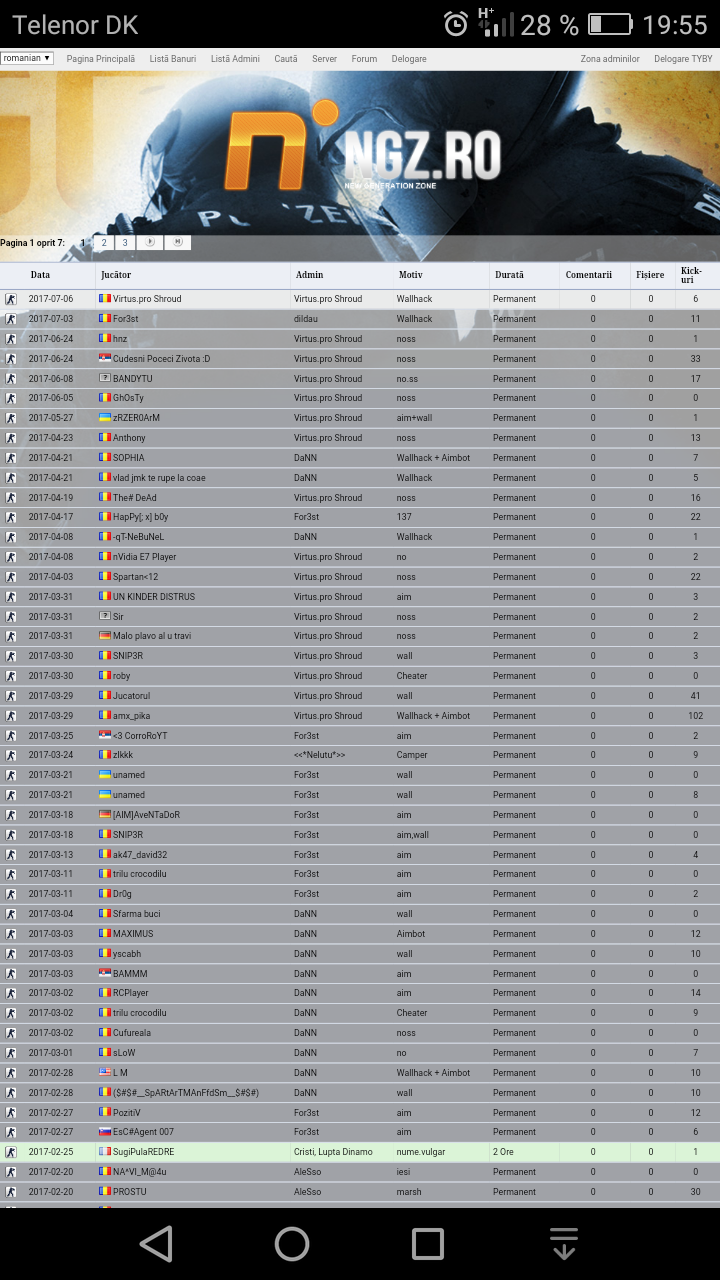Click Delogare TYBY to log out
Screen dimensions: 720x1280
[x=683, y=59]
